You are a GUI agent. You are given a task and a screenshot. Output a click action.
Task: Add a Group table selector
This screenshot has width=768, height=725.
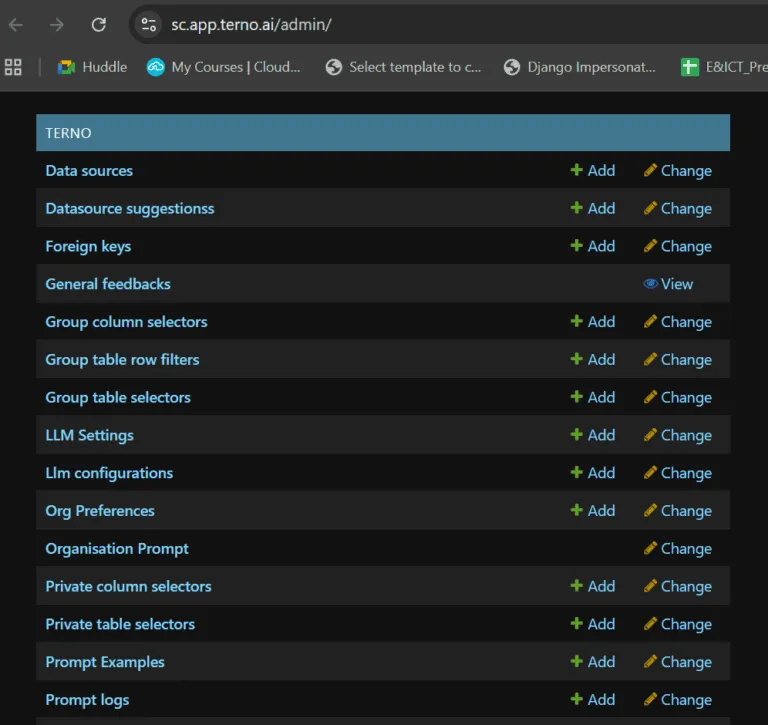click(593, 397)
